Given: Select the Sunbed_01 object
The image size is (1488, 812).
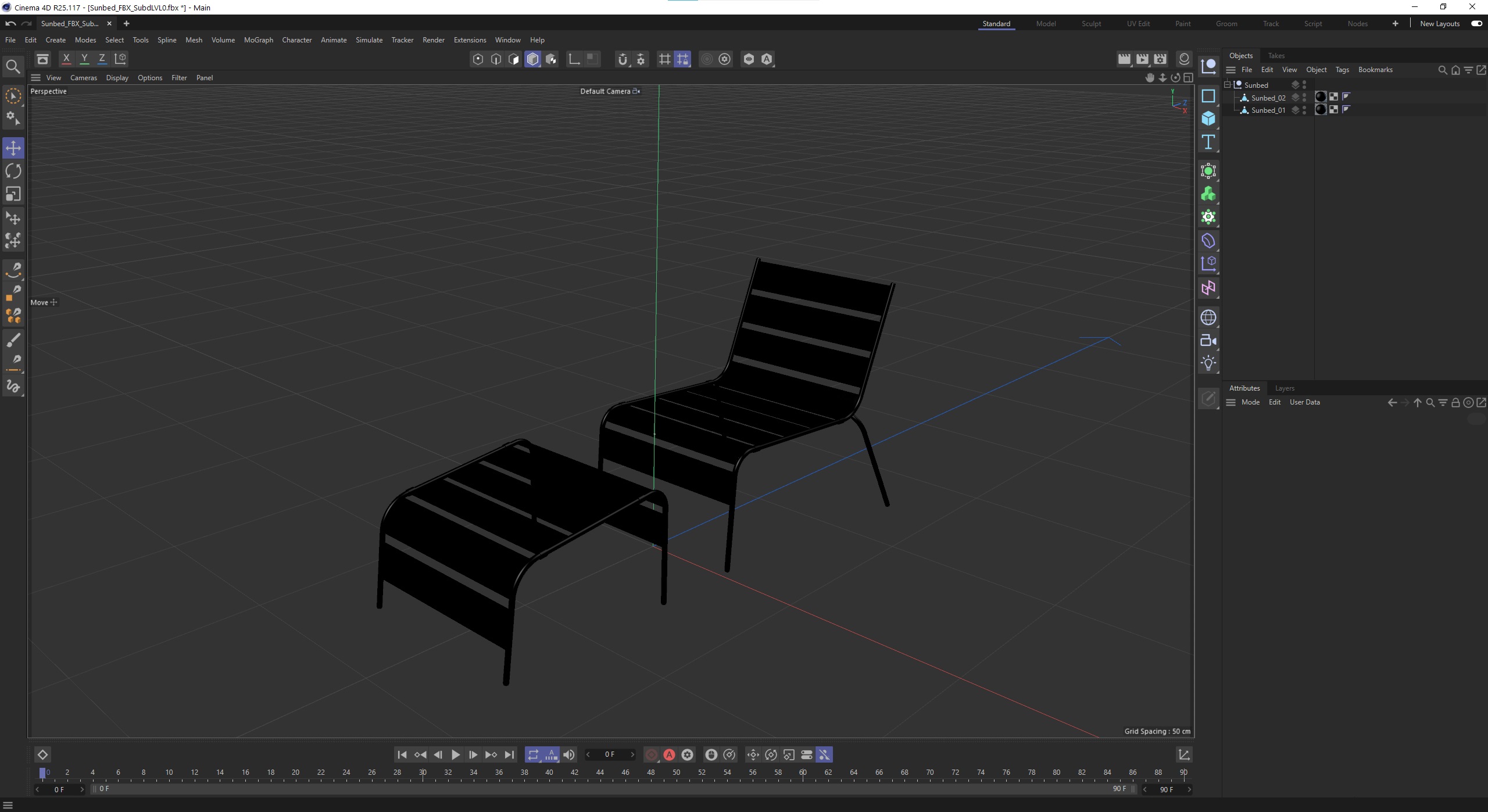Looking at the screenshot, I should pyautogui.click(x=1268, y=110).
